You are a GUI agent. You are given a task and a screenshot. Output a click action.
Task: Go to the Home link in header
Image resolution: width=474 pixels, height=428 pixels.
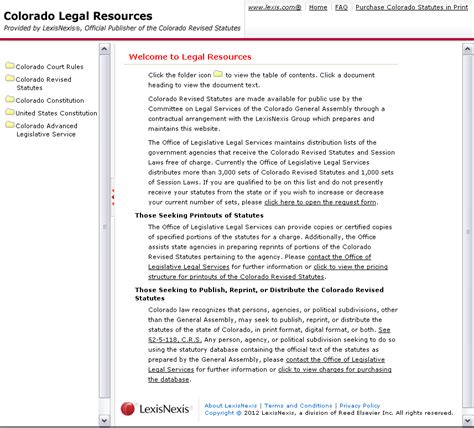tap(318, 7)
